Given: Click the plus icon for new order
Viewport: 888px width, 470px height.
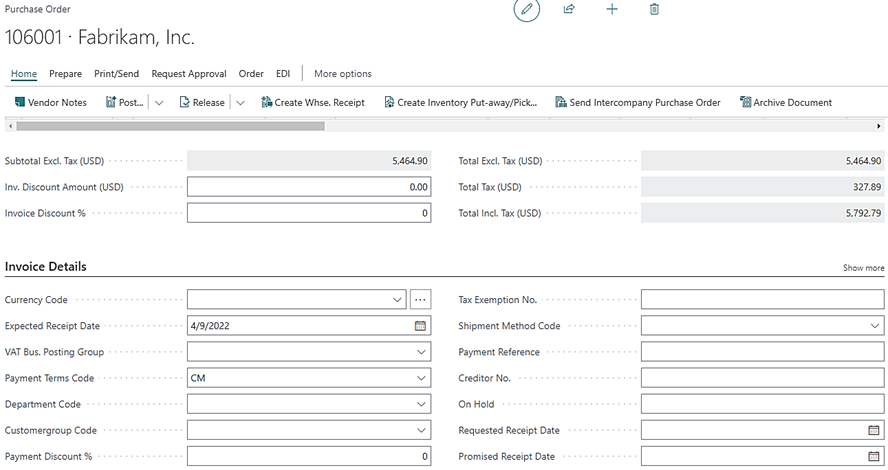Looking at the screenshot, I should point(612,9).
